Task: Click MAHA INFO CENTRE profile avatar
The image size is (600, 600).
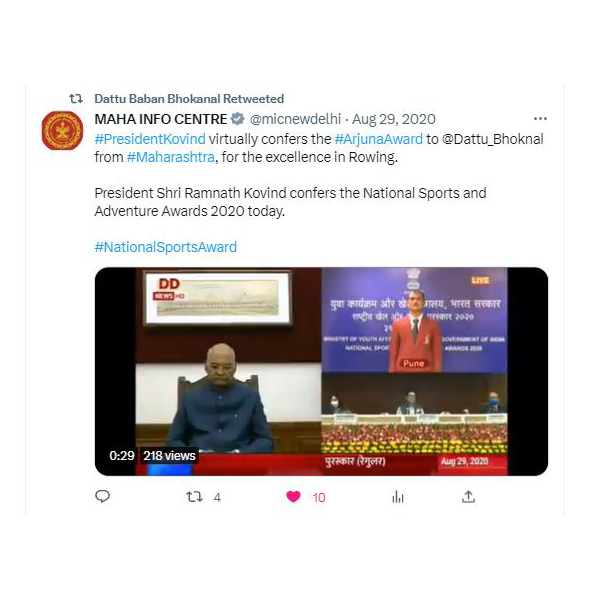Action: (x=62, y=130)
